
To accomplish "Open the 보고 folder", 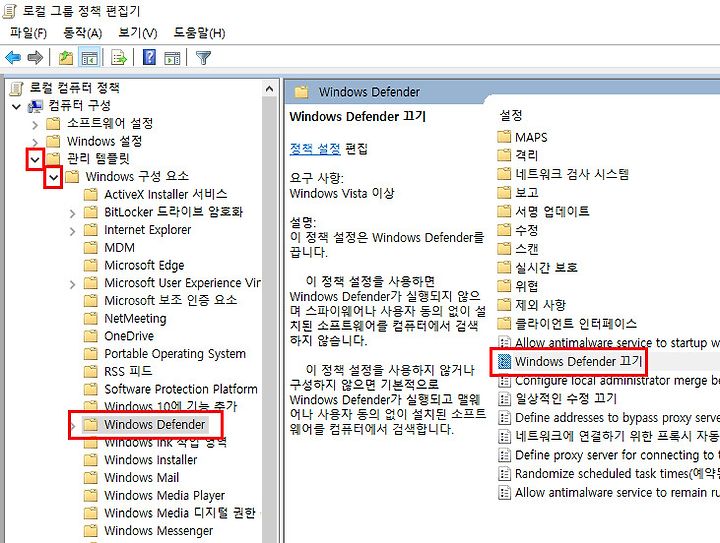I will click(518, 193).
